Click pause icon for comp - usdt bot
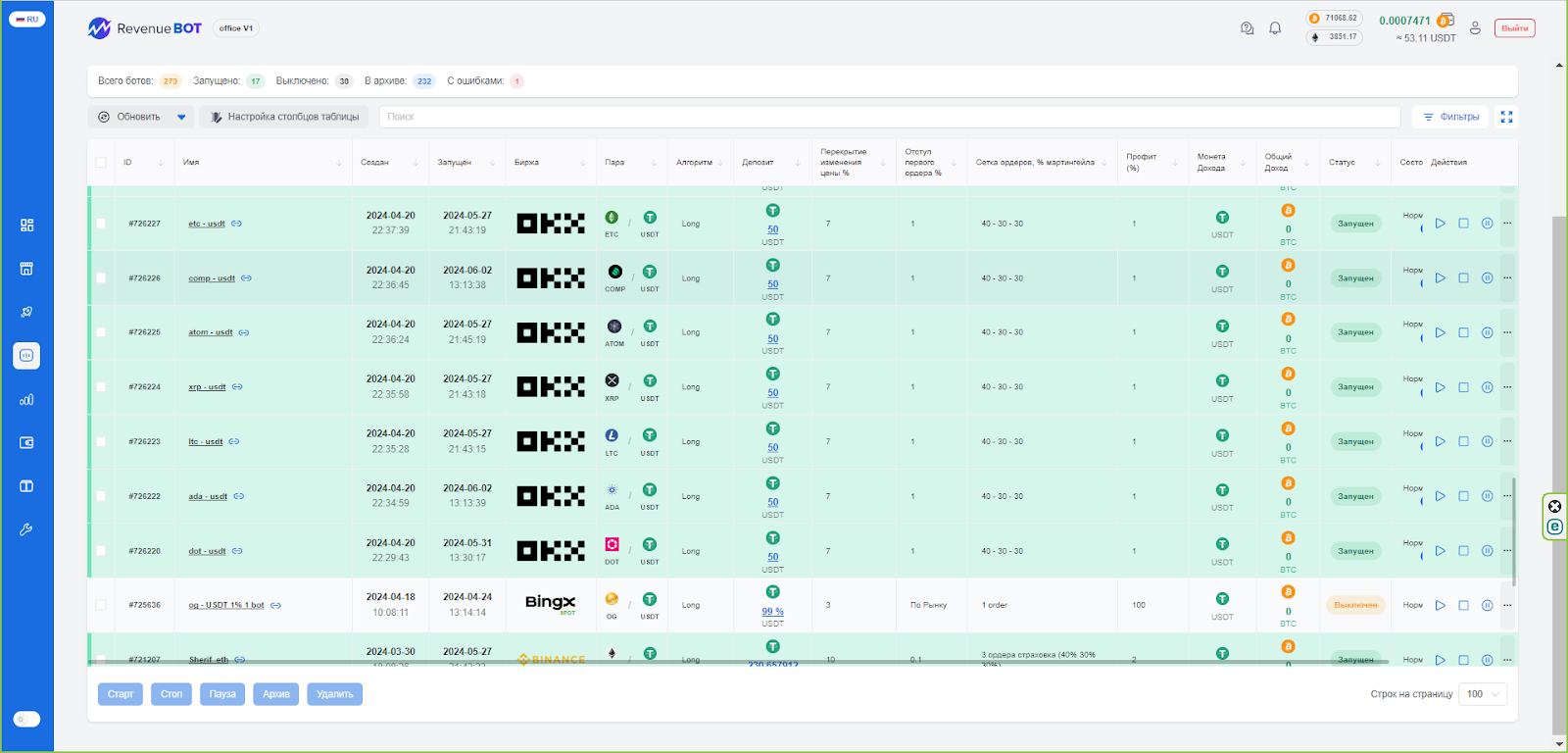Screen dimensions: 1568x753 (1487, 278)
